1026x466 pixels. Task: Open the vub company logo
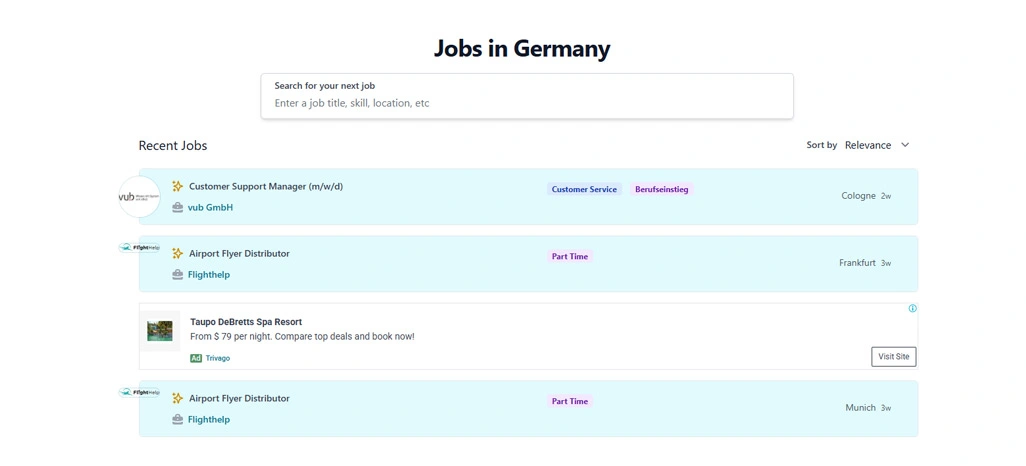pos(139,197)
